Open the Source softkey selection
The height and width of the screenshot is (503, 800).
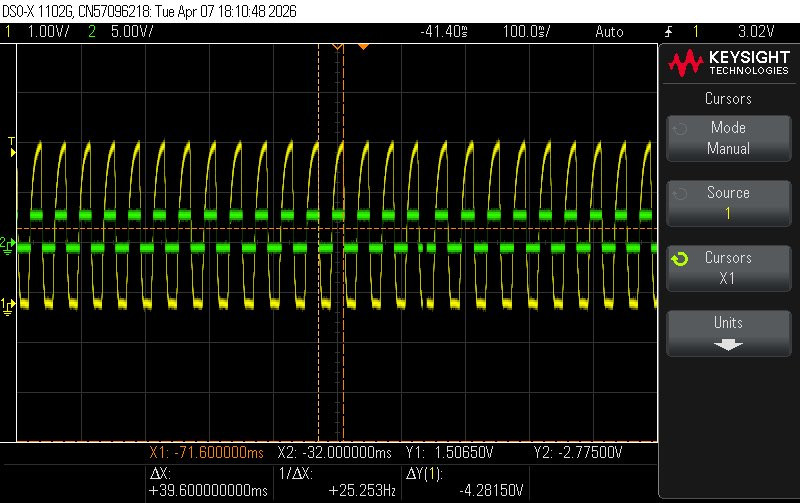[728, 203]
